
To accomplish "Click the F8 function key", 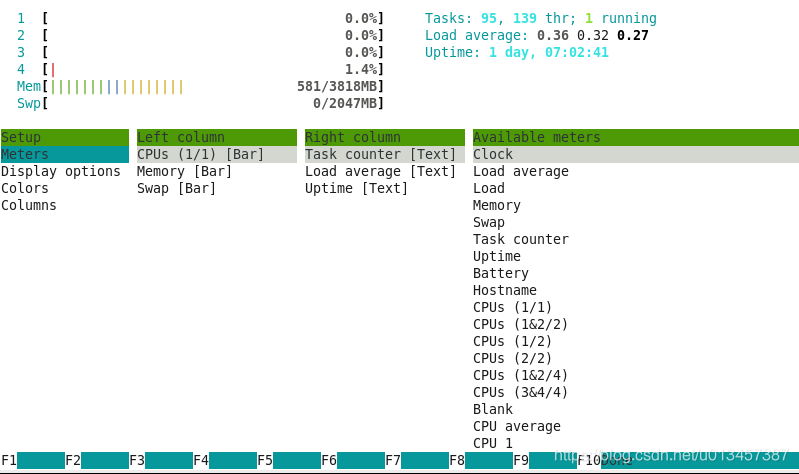I will [481, 460].
